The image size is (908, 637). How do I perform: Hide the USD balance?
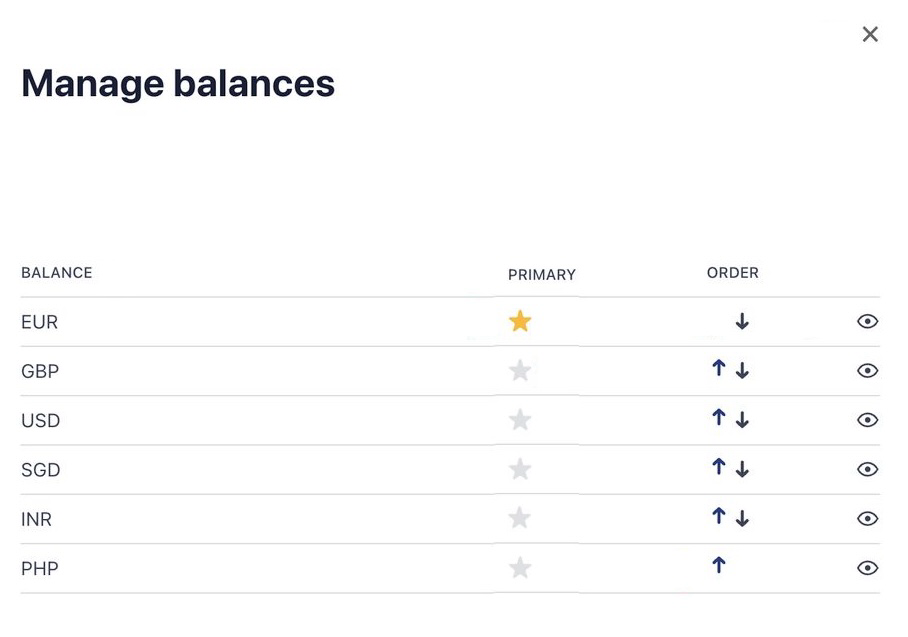point(868,420)
